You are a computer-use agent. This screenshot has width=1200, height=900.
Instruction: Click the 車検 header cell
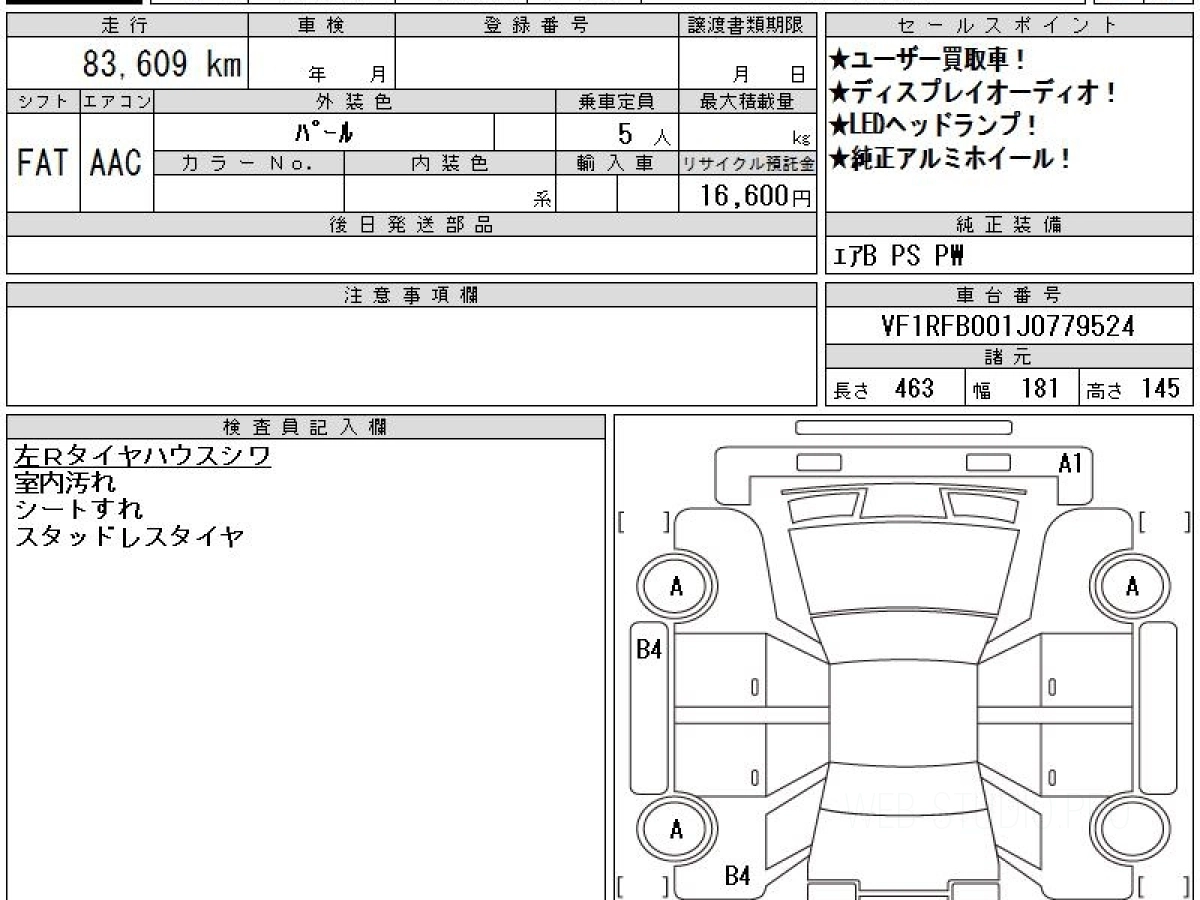coord(321,26)
